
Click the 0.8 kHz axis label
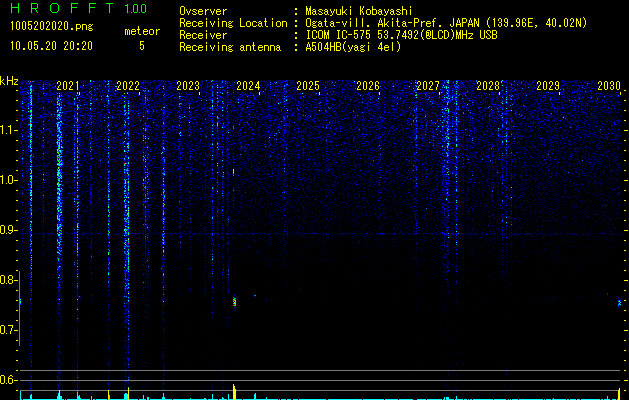(x=9, y=280)
